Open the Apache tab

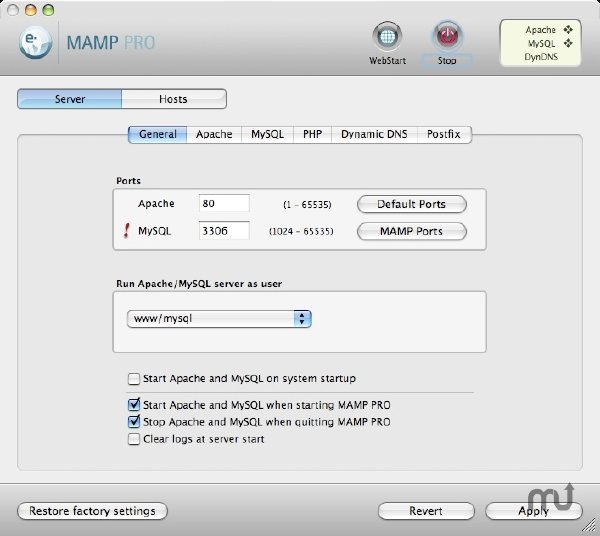214,135
